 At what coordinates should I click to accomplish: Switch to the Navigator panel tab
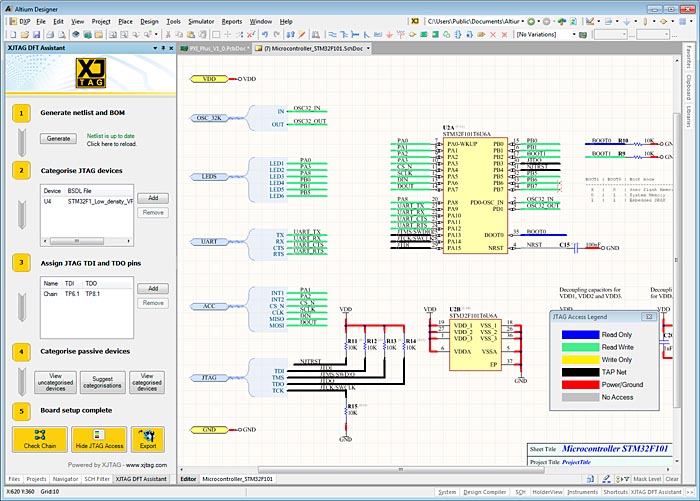[x=65, y=479]
